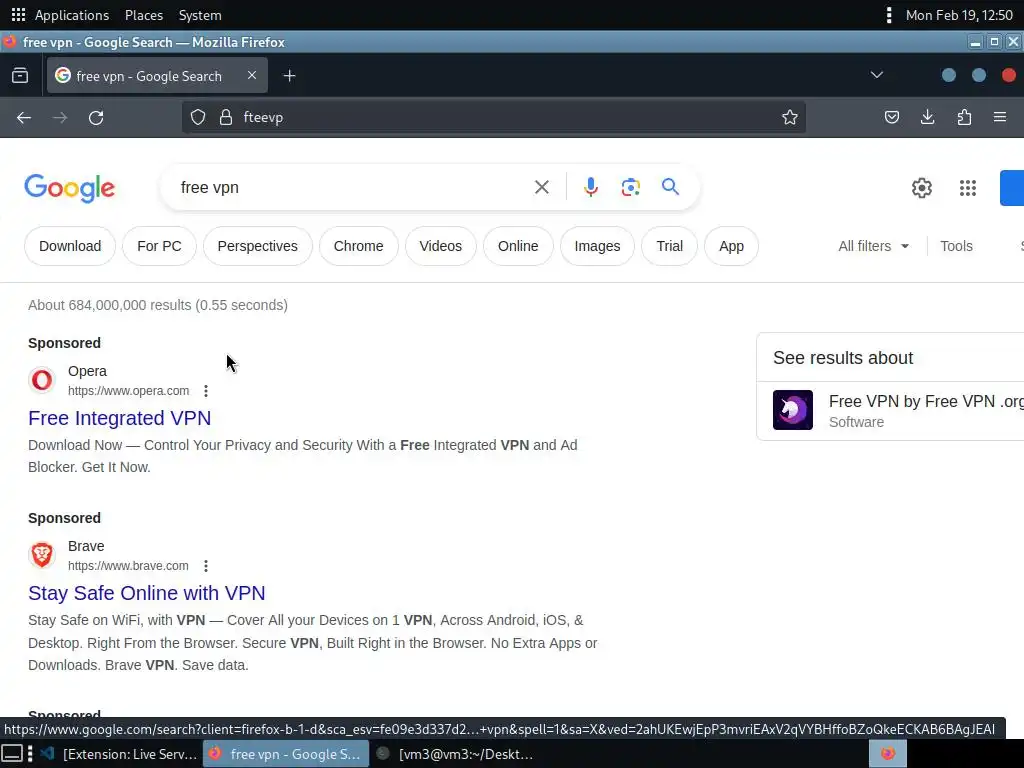1024x768 pixels.
Task: Open the Places menu
Action: coord(144,15)
